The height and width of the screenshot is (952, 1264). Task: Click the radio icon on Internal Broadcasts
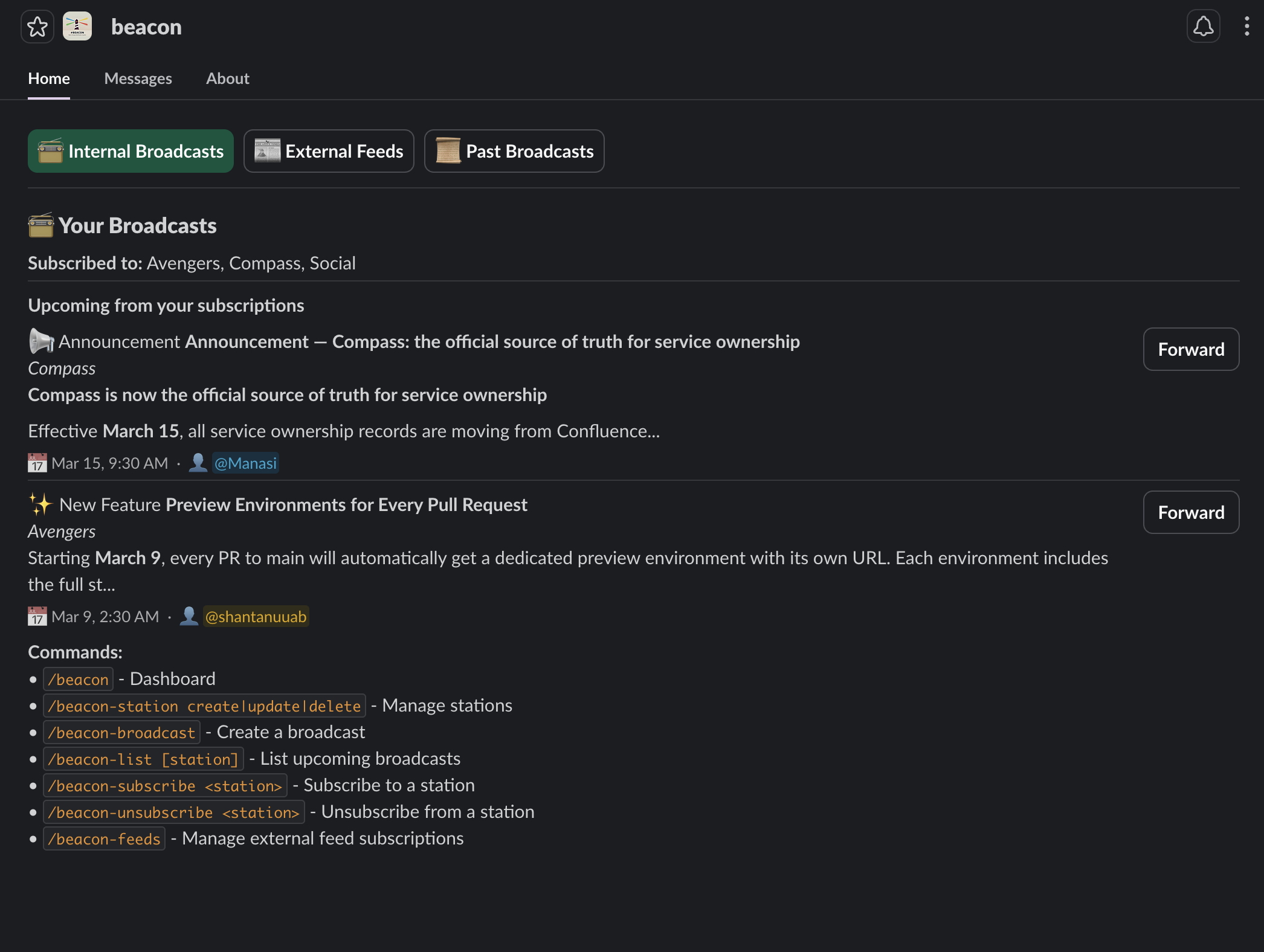[50, 151]
